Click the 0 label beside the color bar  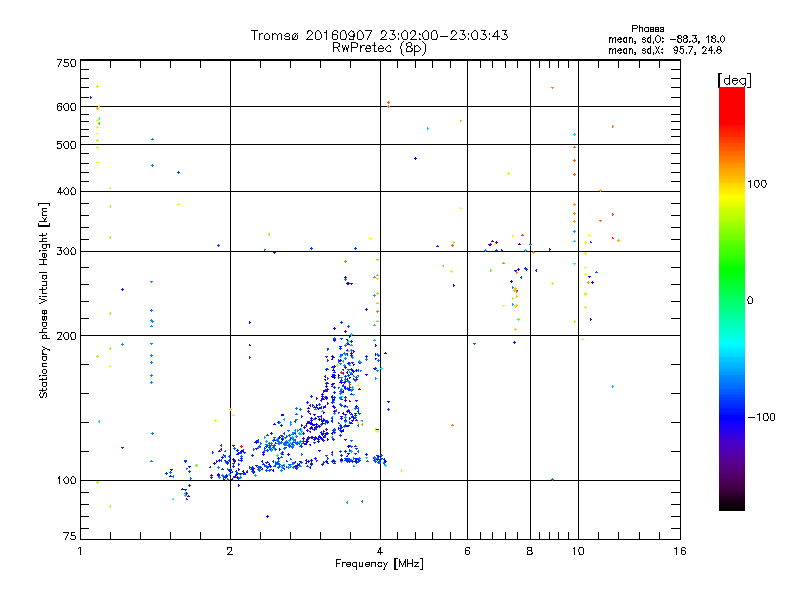750,301
